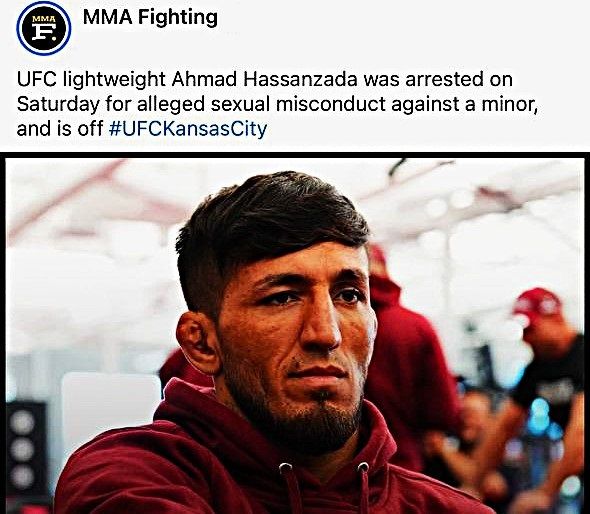Open the #UFCKansasCity hashtag

click(188, 129)
